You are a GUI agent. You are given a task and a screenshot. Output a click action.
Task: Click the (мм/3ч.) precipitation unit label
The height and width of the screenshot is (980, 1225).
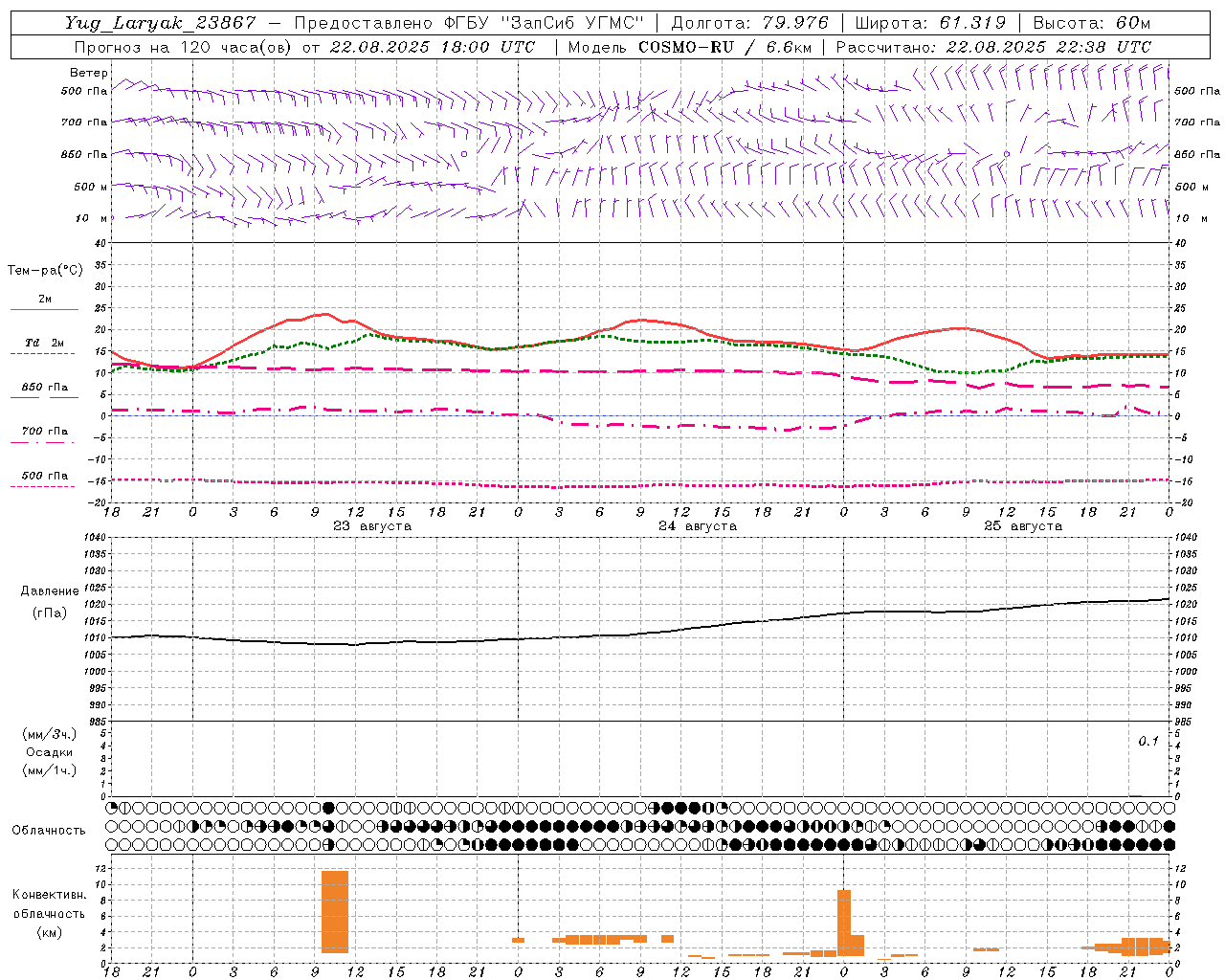coord(50,734)
